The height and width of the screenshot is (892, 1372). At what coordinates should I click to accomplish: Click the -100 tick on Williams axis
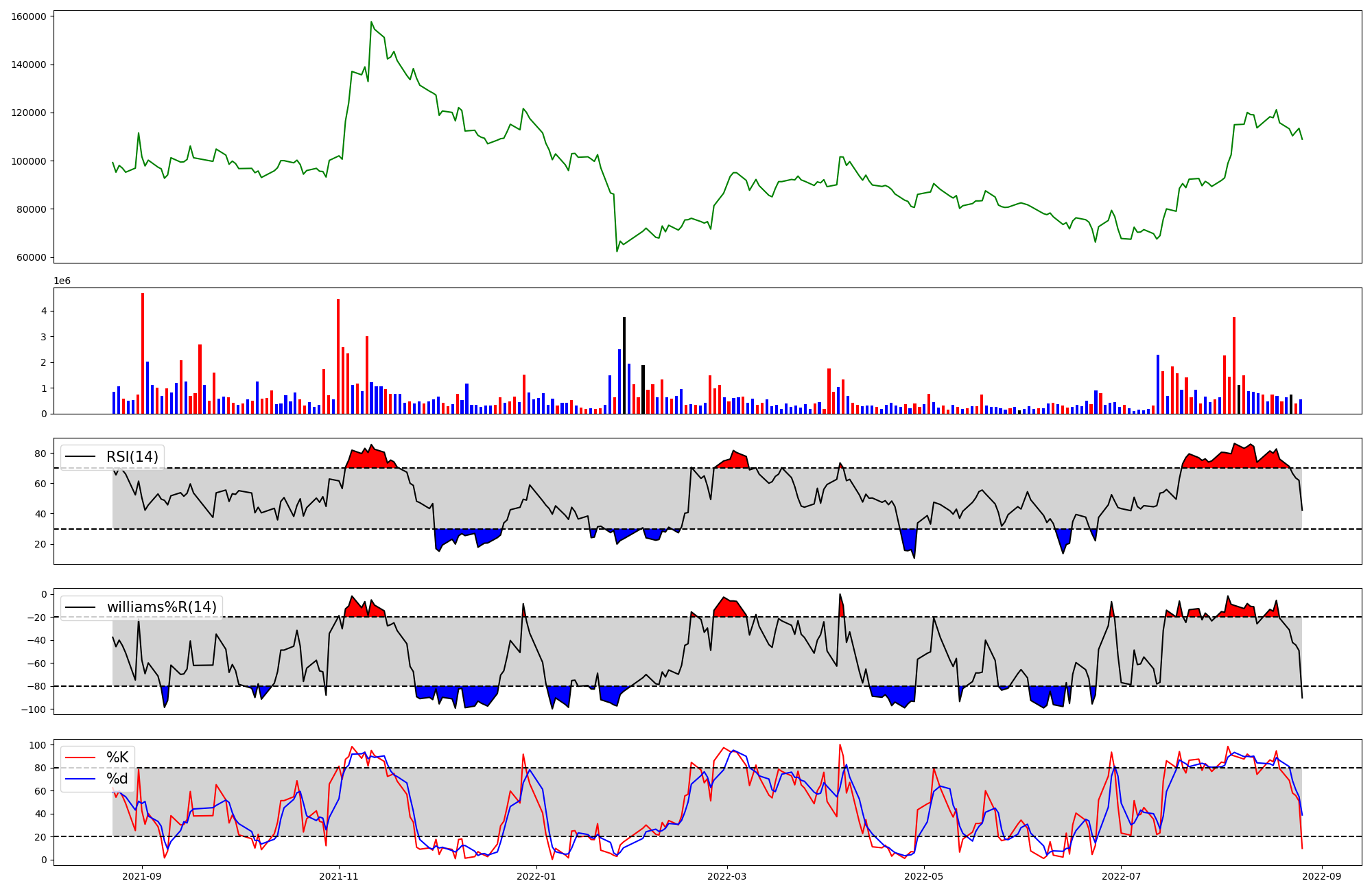point(34,709)
